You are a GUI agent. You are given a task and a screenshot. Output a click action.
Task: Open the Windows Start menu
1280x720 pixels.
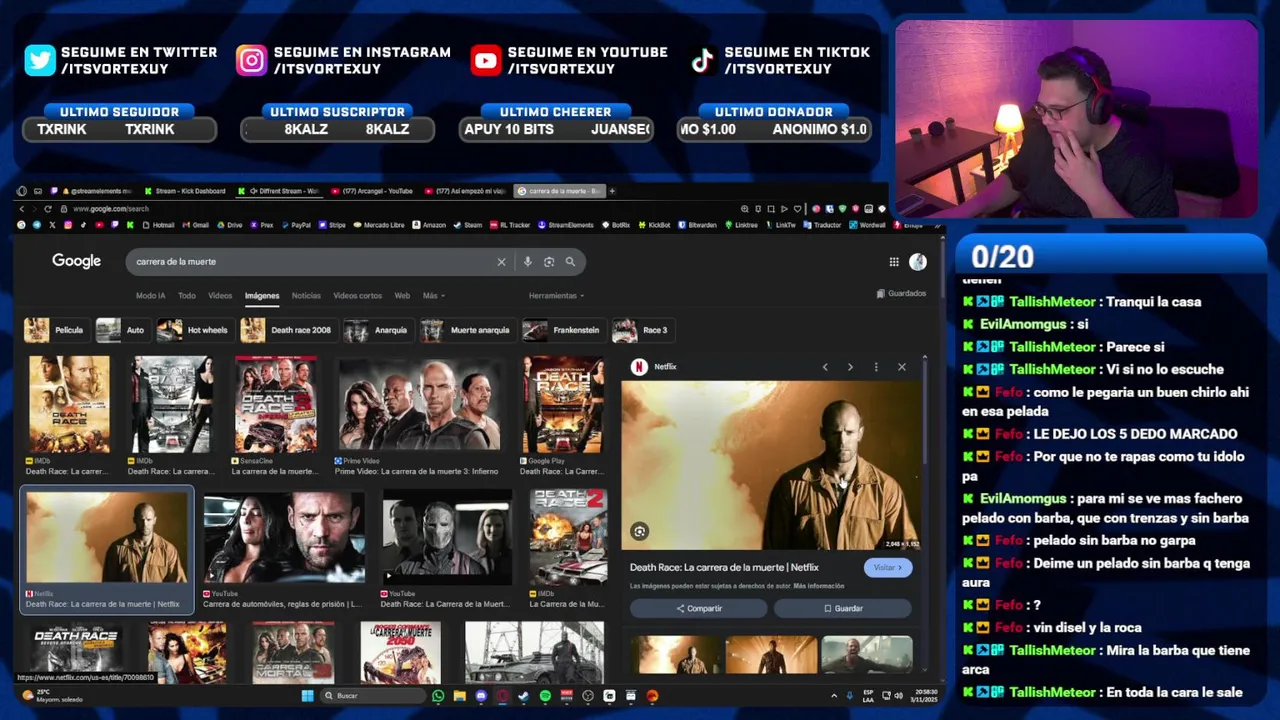tap(307, 696)
